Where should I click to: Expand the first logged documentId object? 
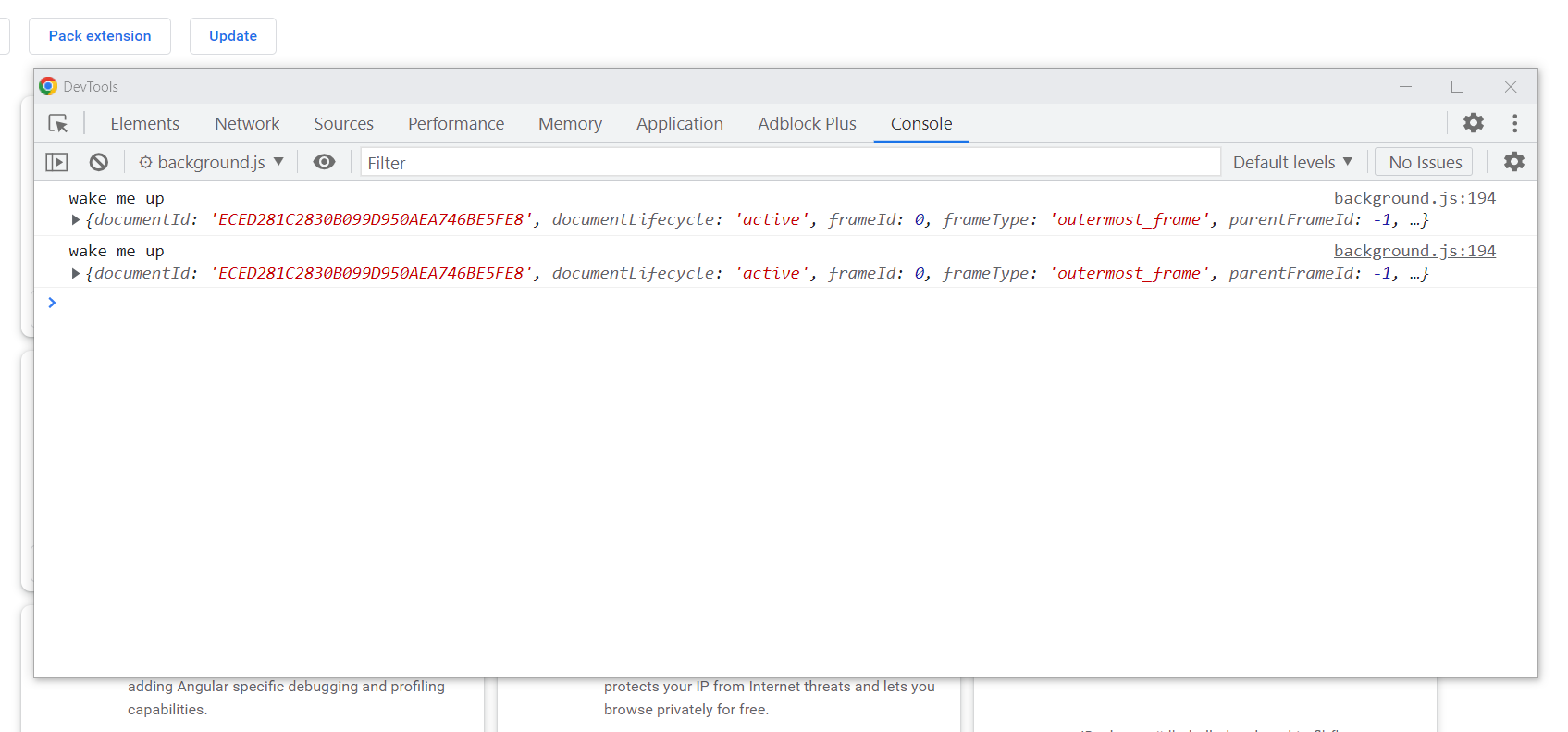[x=76, y=220]
